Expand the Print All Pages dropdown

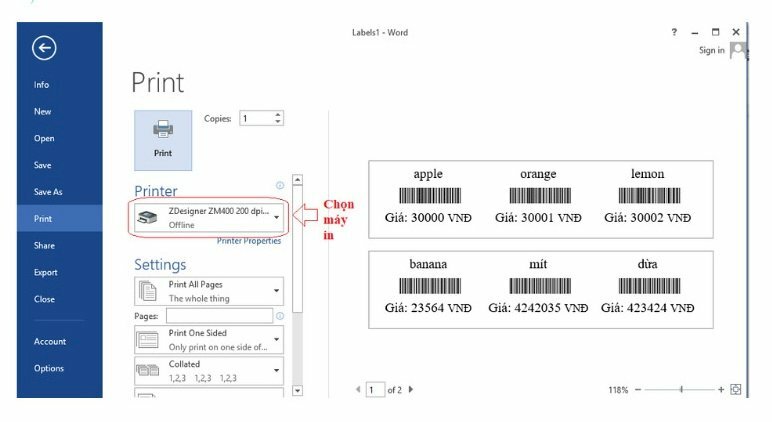tap(209, 291)
